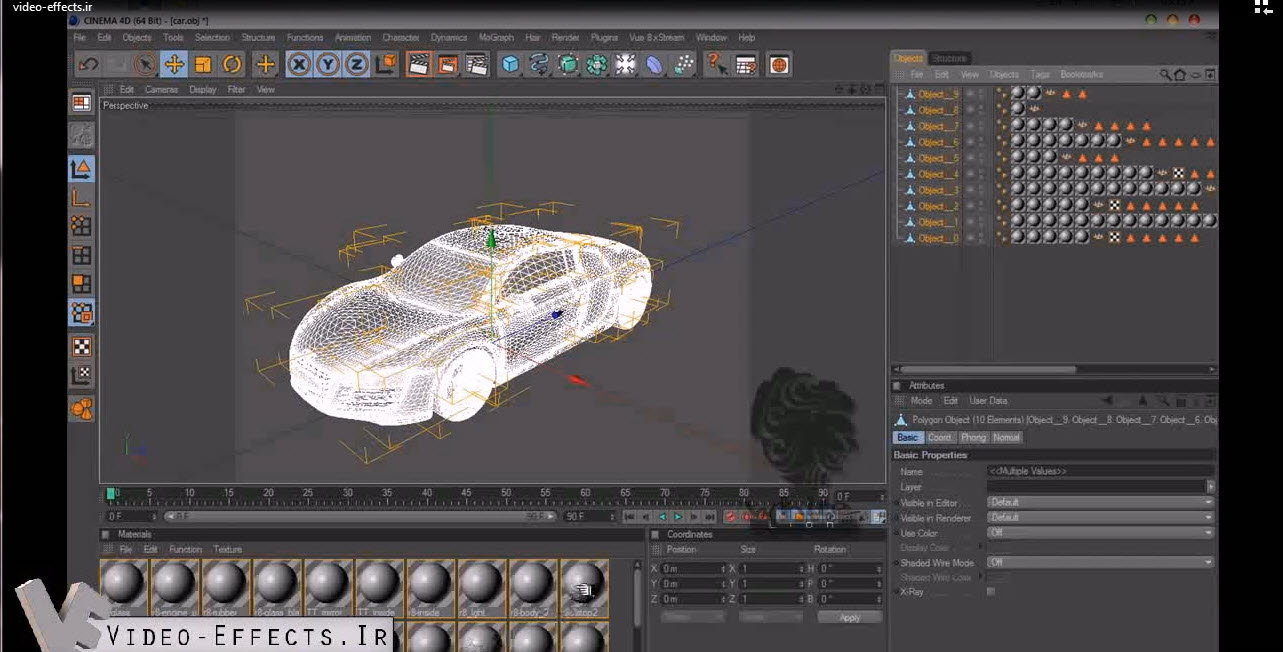
Task: Click frame 45 on the timeline ruler
Action: coord(467,494)
